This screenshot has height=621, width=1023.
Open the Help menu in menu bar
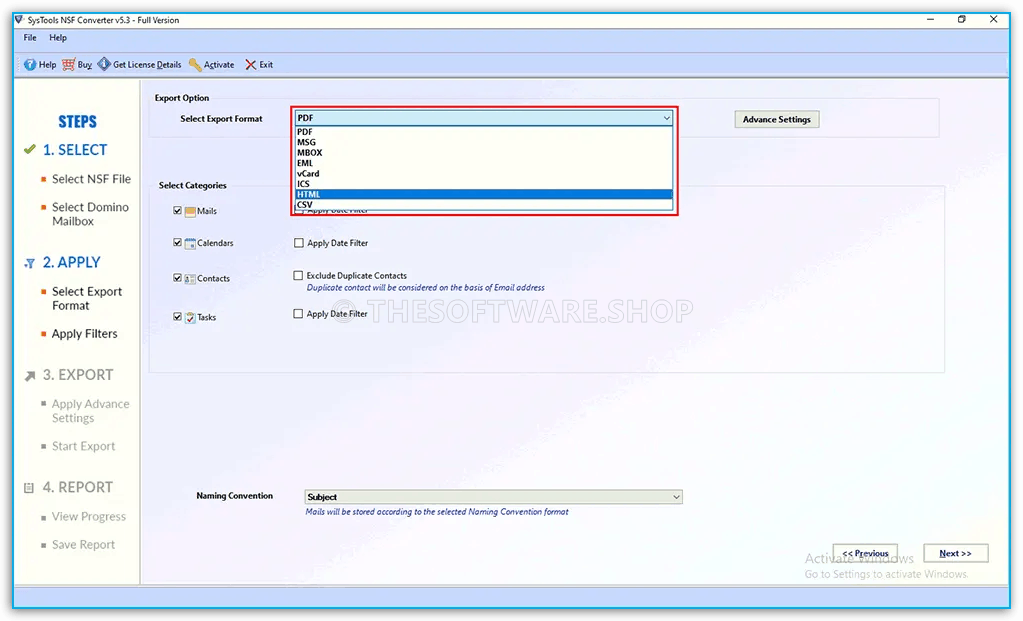point(58,38)
